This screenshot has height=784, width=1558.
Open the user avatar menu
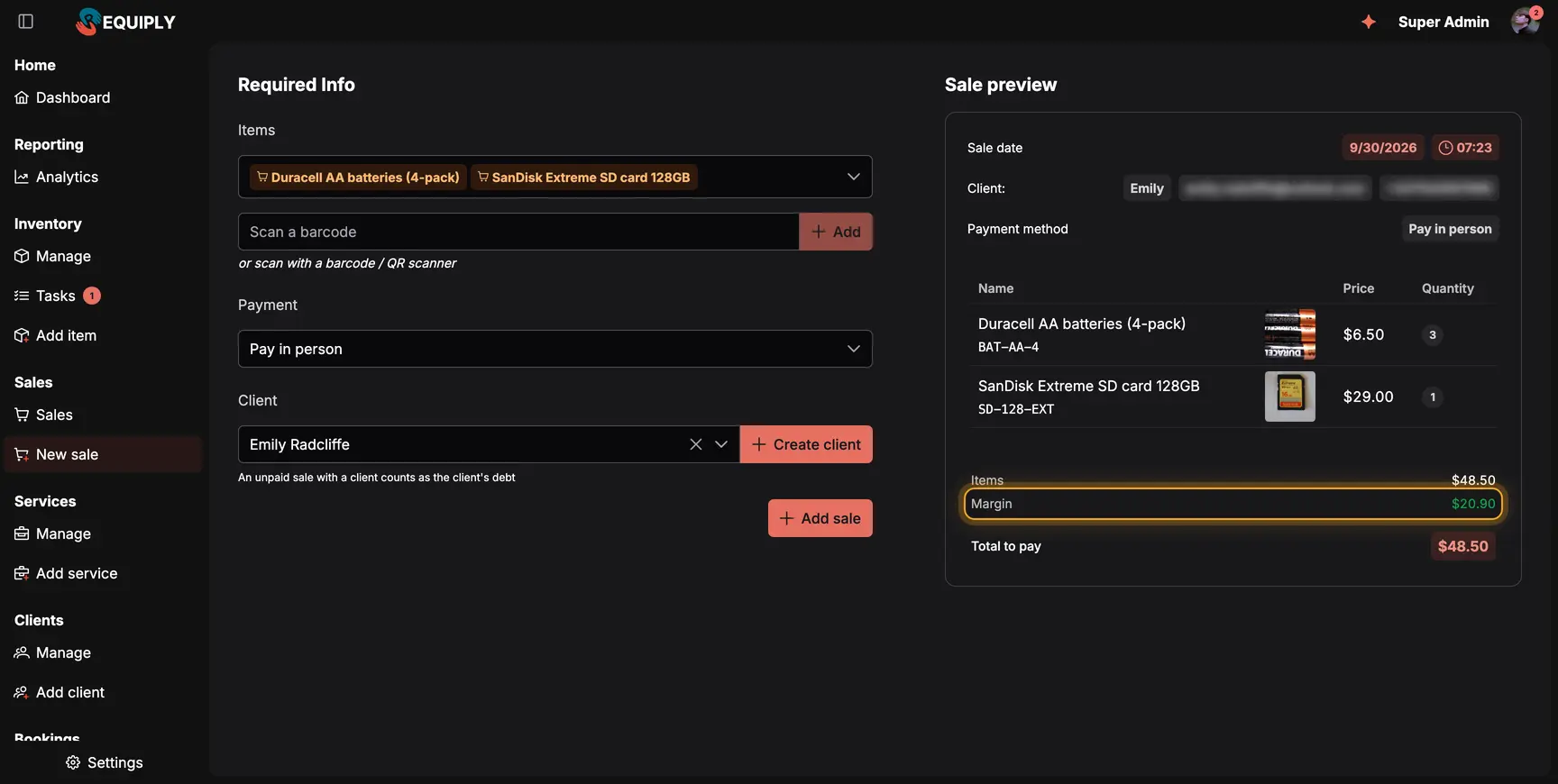click(1526, 22)
